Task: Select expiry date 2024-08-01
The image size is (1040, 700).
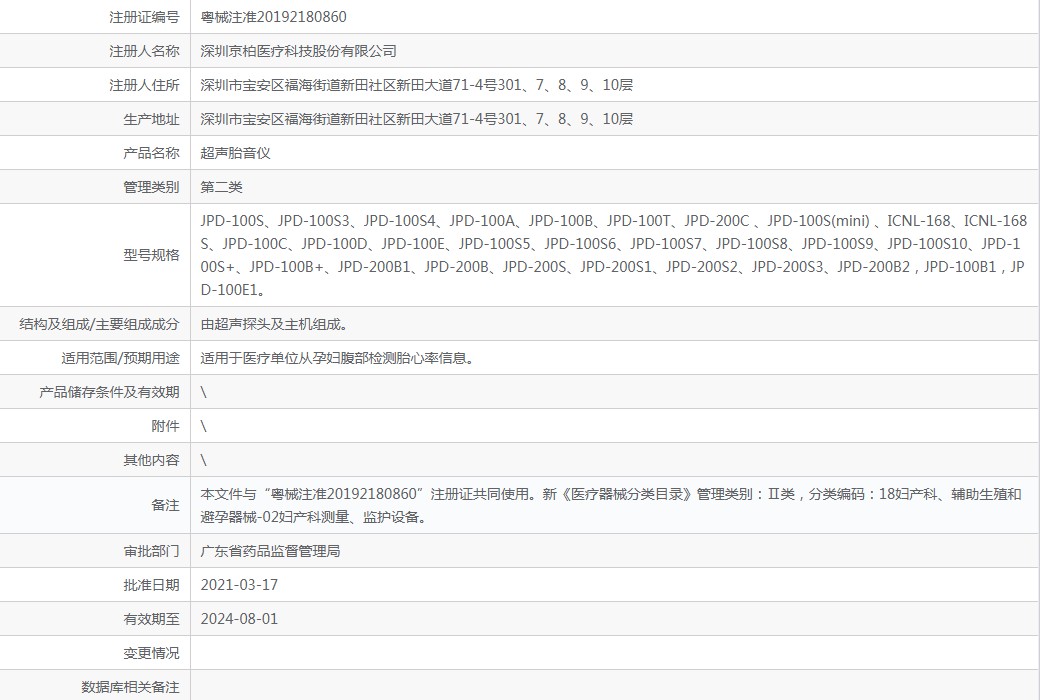Action: coord(239,619)
